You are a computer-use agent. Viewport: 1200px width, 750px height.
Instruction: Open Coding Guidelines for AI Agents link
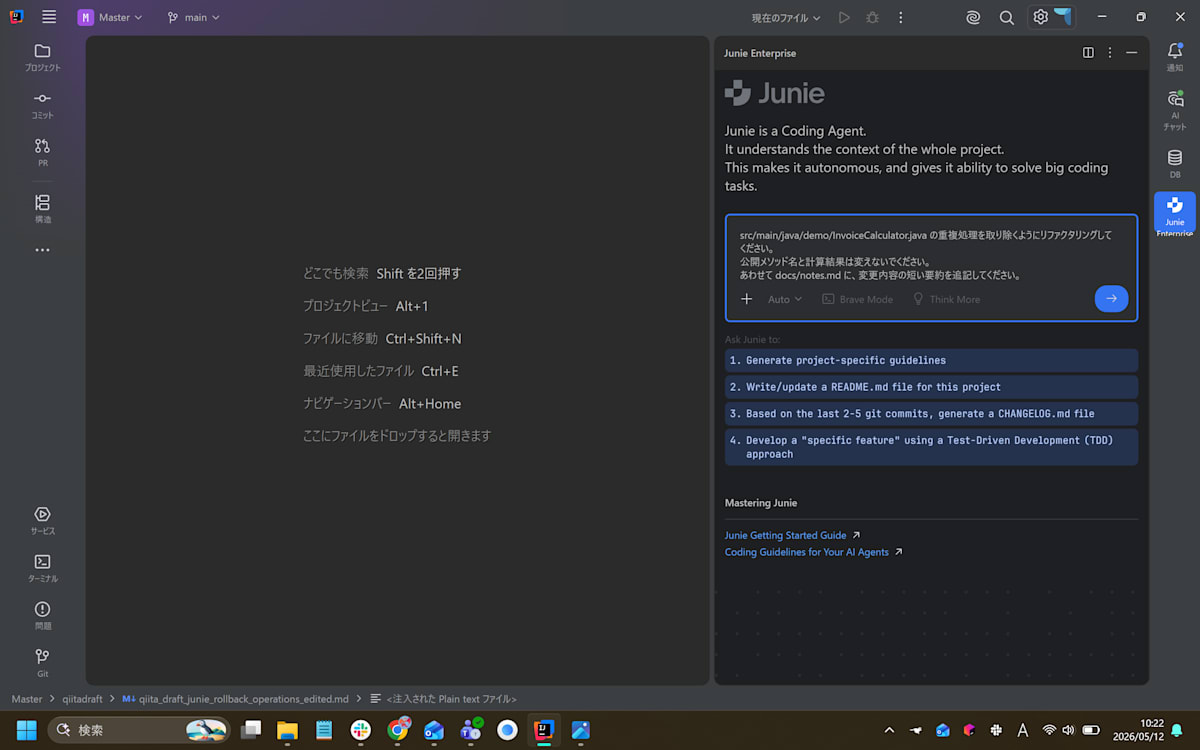[807, 552]
